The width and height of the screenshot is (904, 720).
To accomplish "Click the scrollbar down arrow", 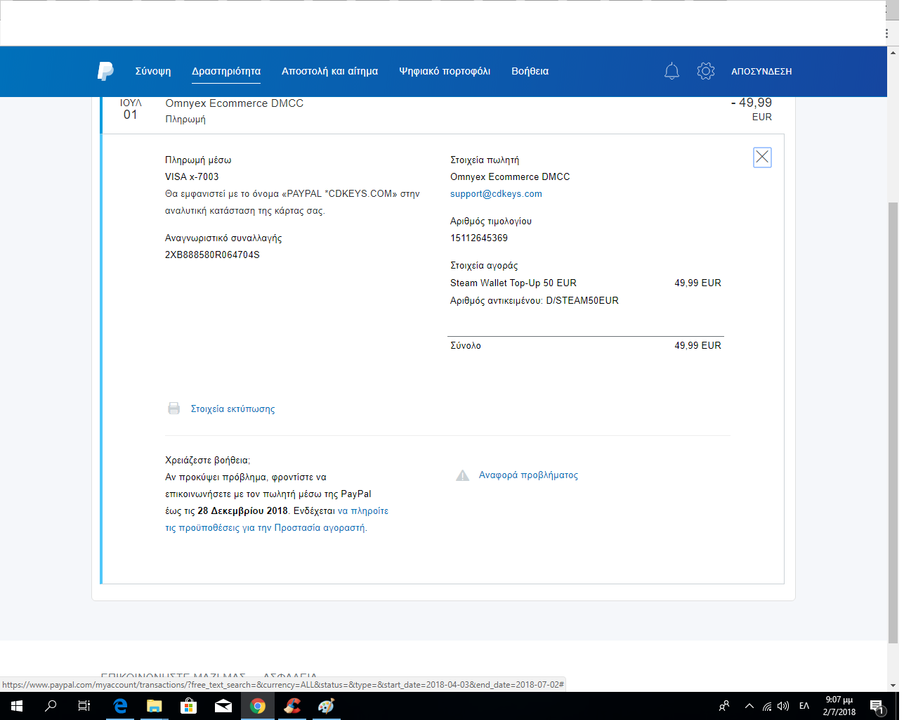I will tap(893, 685).
